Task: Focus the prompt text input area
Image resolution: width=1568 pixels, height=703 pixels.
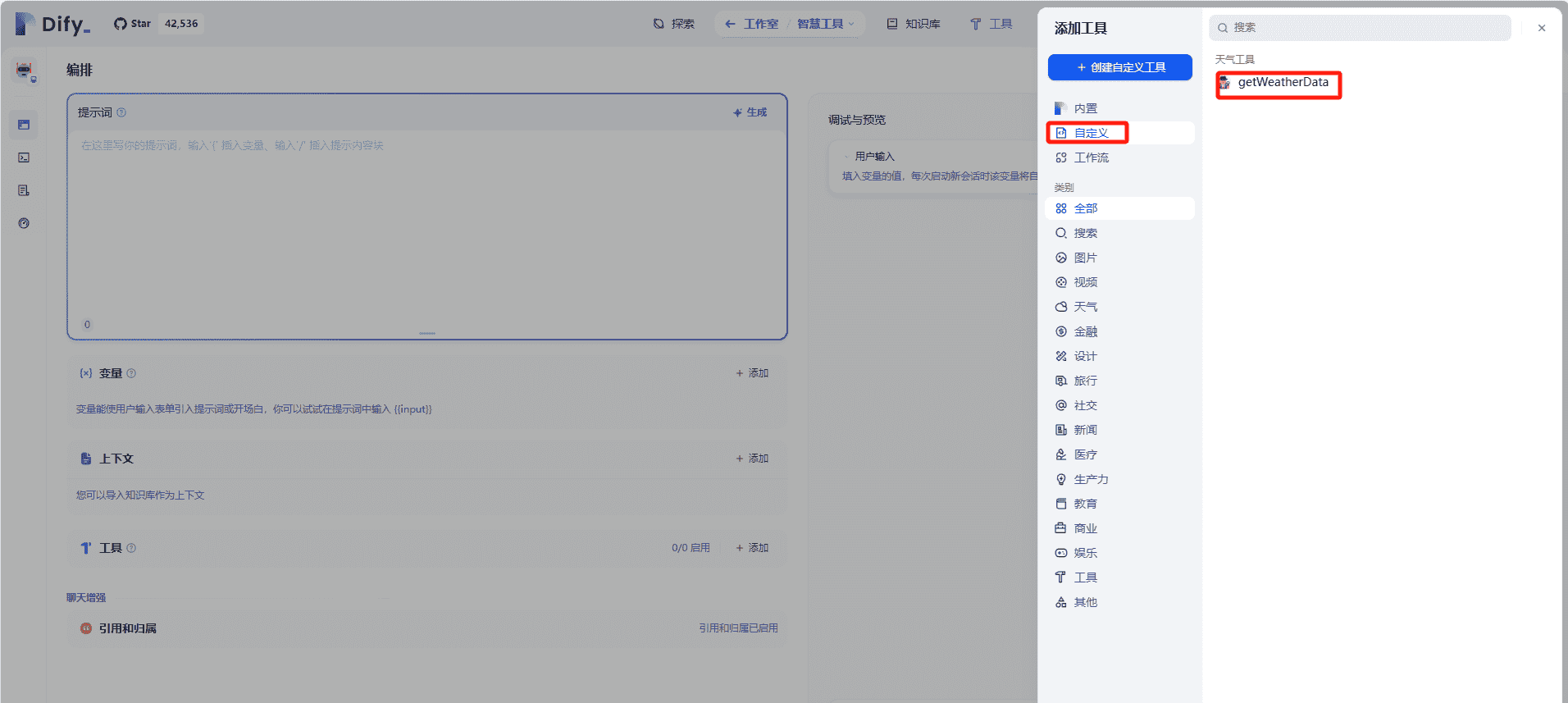Action: point(426,226)
